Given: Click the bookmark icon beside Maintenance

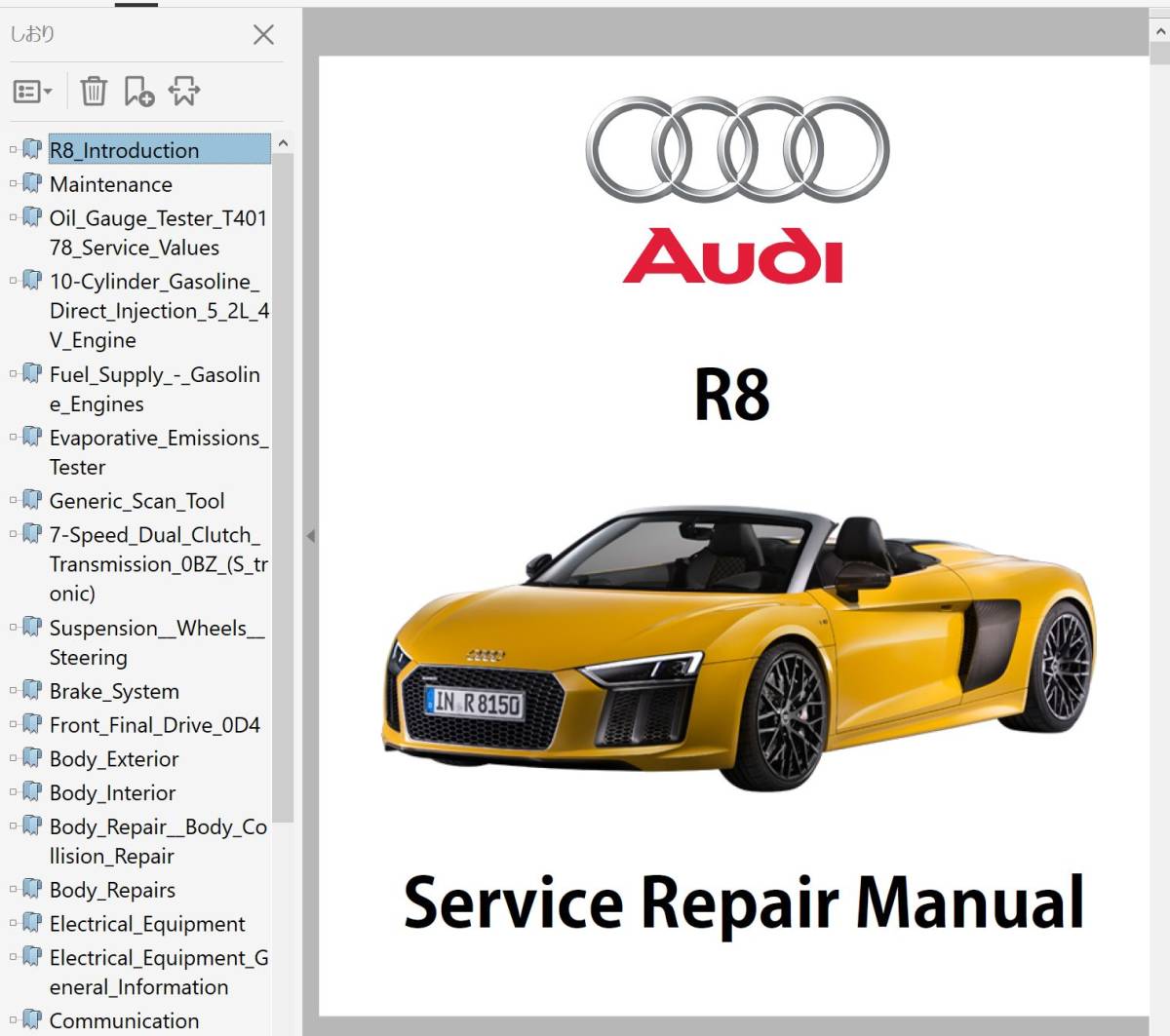Looking at the screenshot, I should [x=32, y=183].
